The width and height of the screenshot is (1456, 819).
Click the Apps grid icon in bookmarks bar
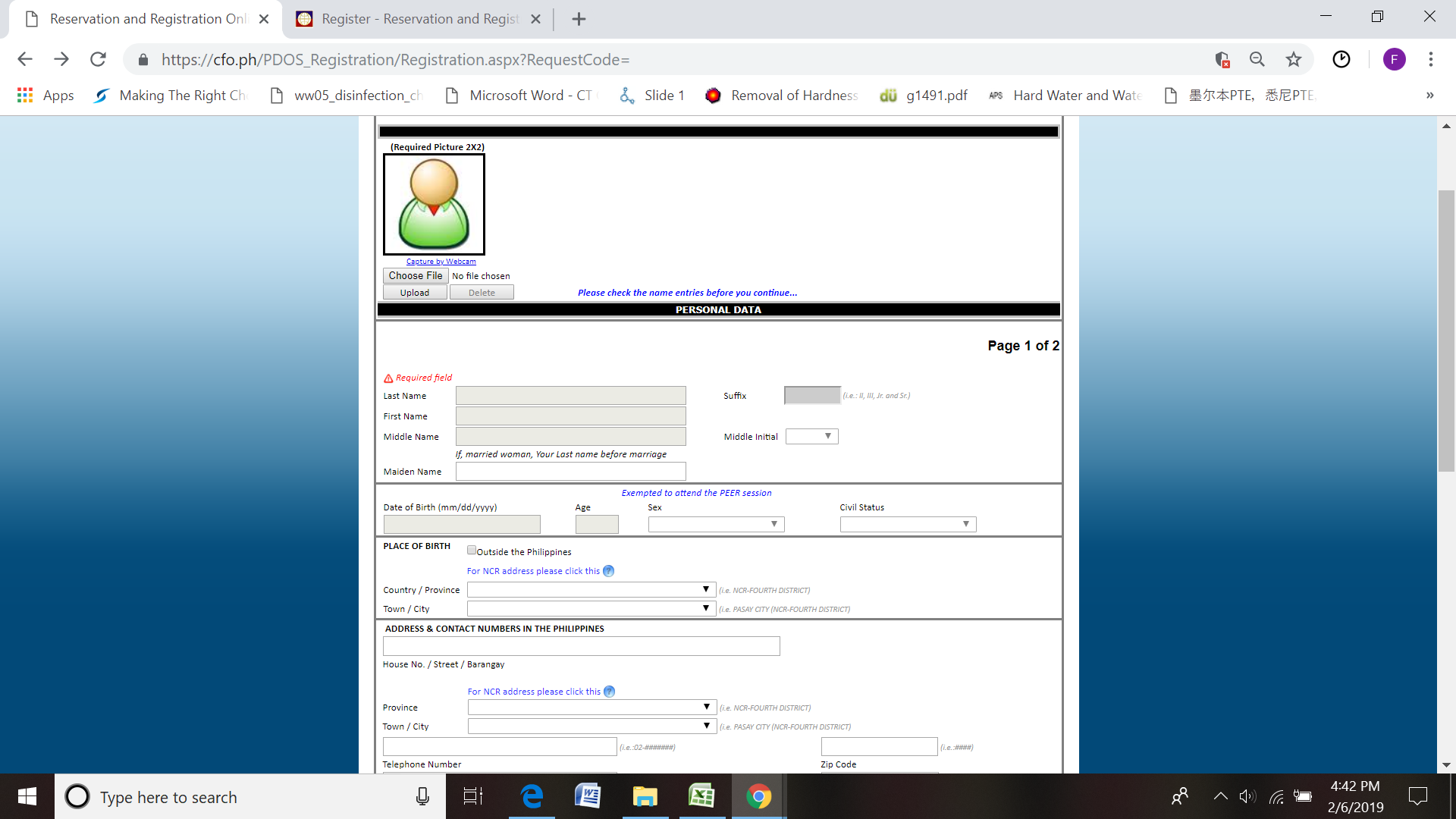point(25,96)
